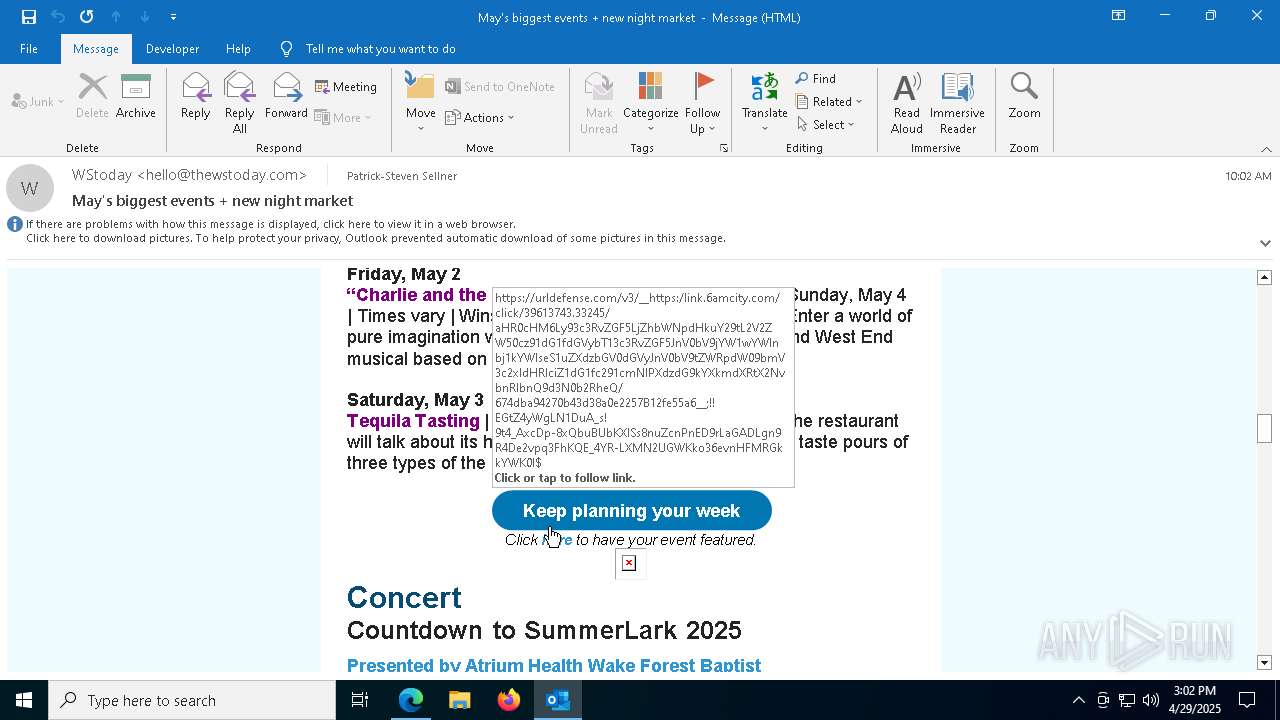The width and height of the screenshot is (1280, 720).
Task: Open the Categorize color menu
Action: (x=651, y=103)
